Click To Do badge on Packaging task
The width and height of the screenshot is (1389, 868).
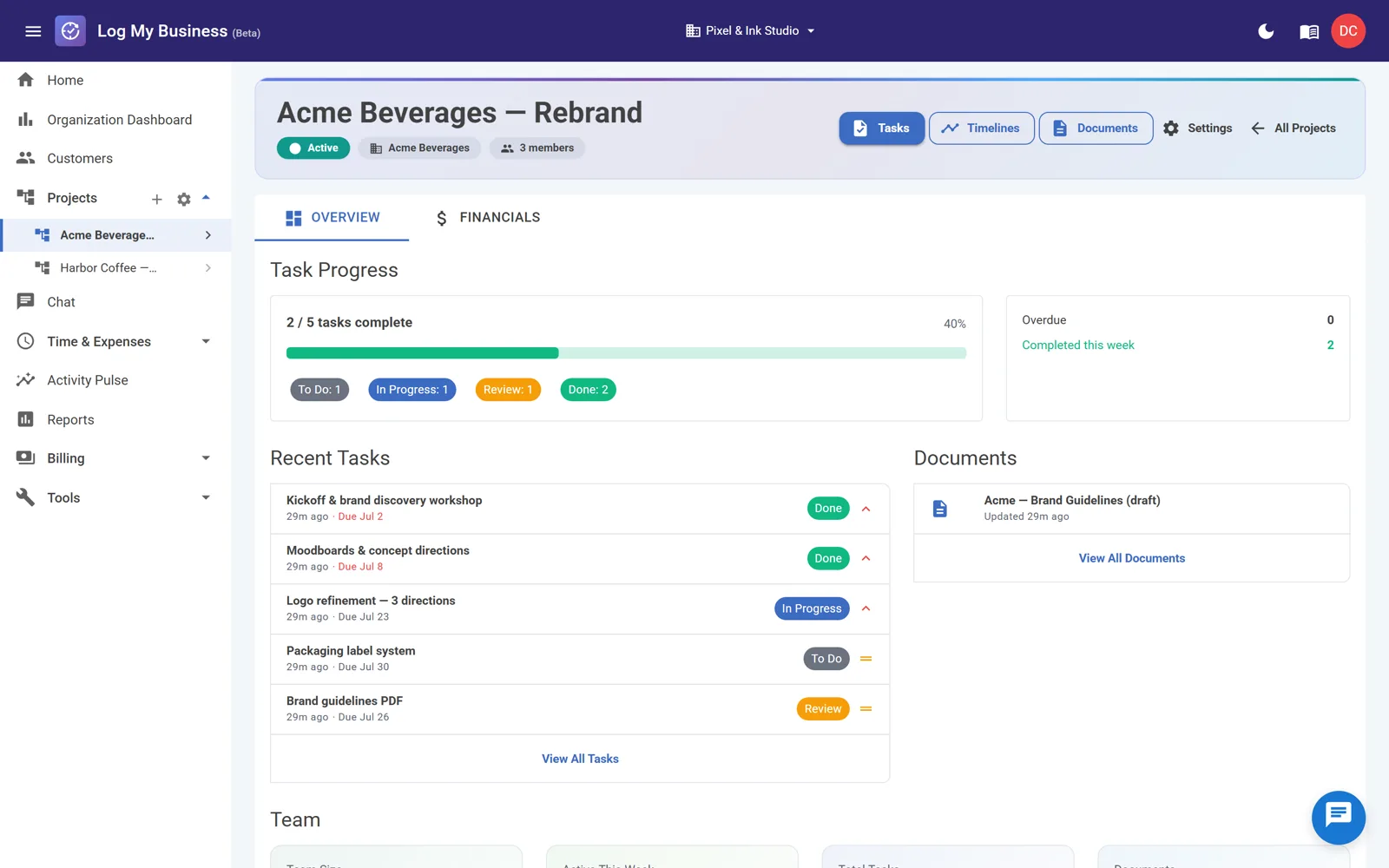(826, 660)
